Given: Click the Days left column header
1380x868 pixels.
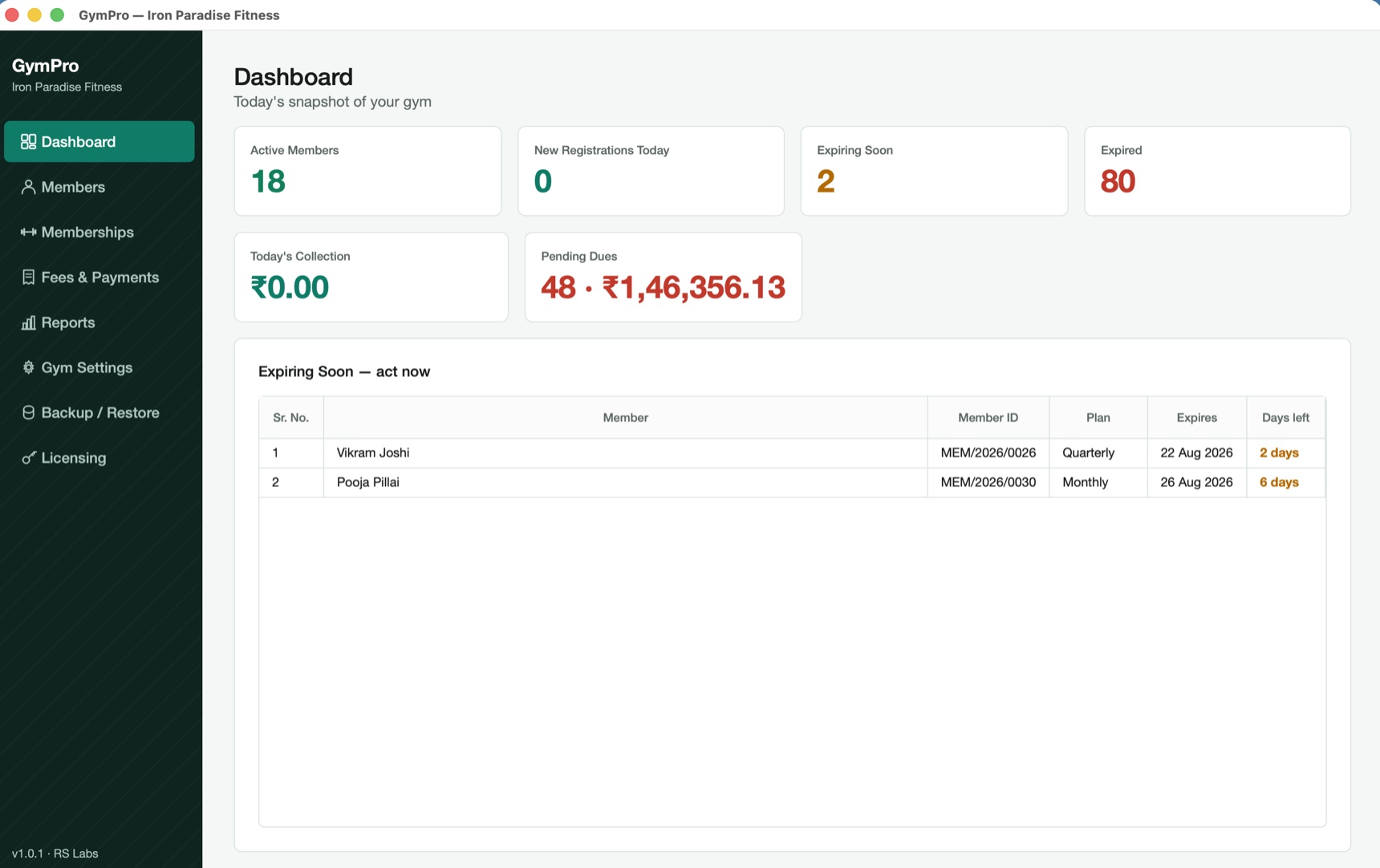Looking at the screenshot, I should 1285,417.
